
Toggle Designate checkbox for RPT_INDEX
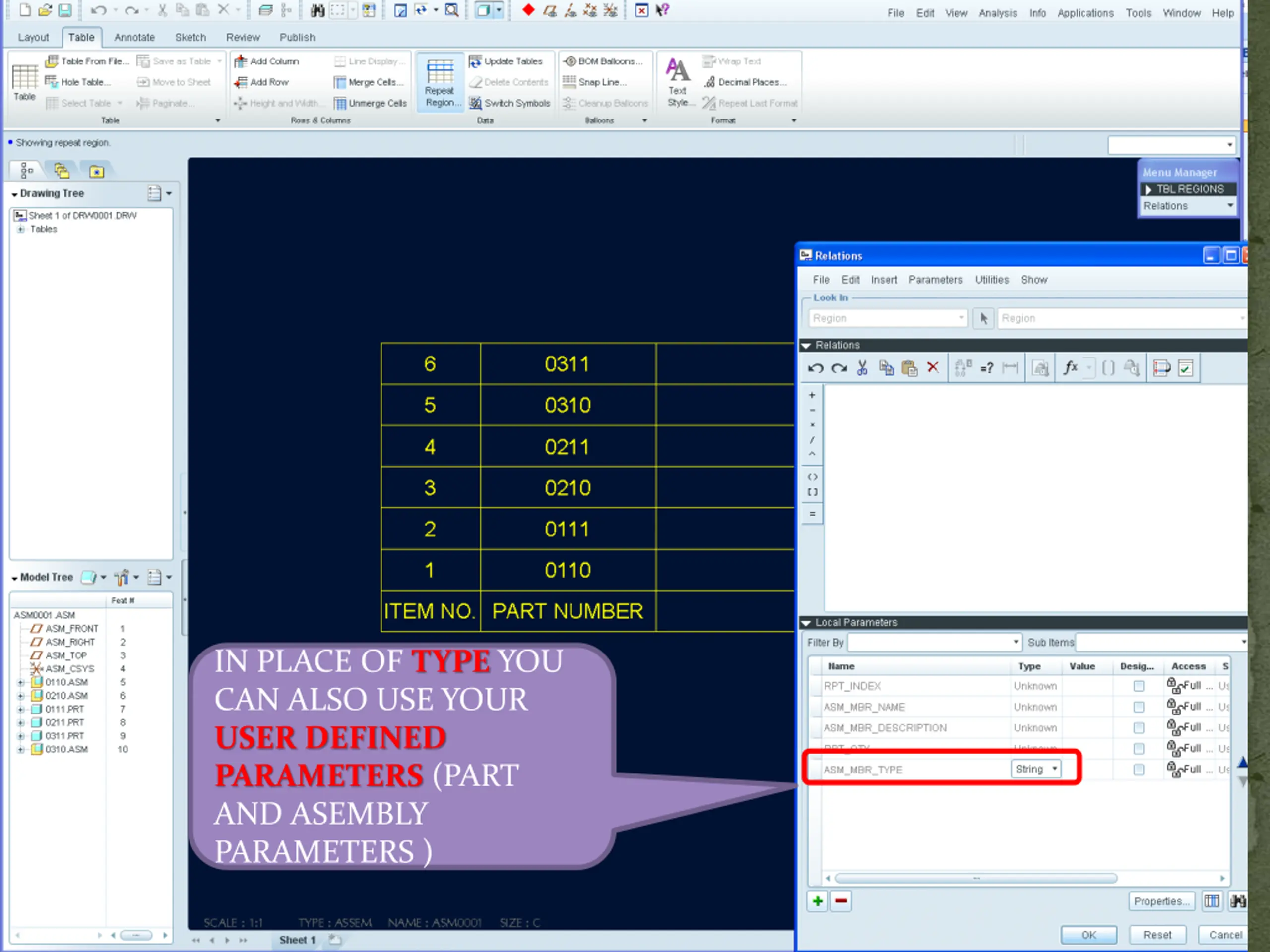[x=1139, y=686]
